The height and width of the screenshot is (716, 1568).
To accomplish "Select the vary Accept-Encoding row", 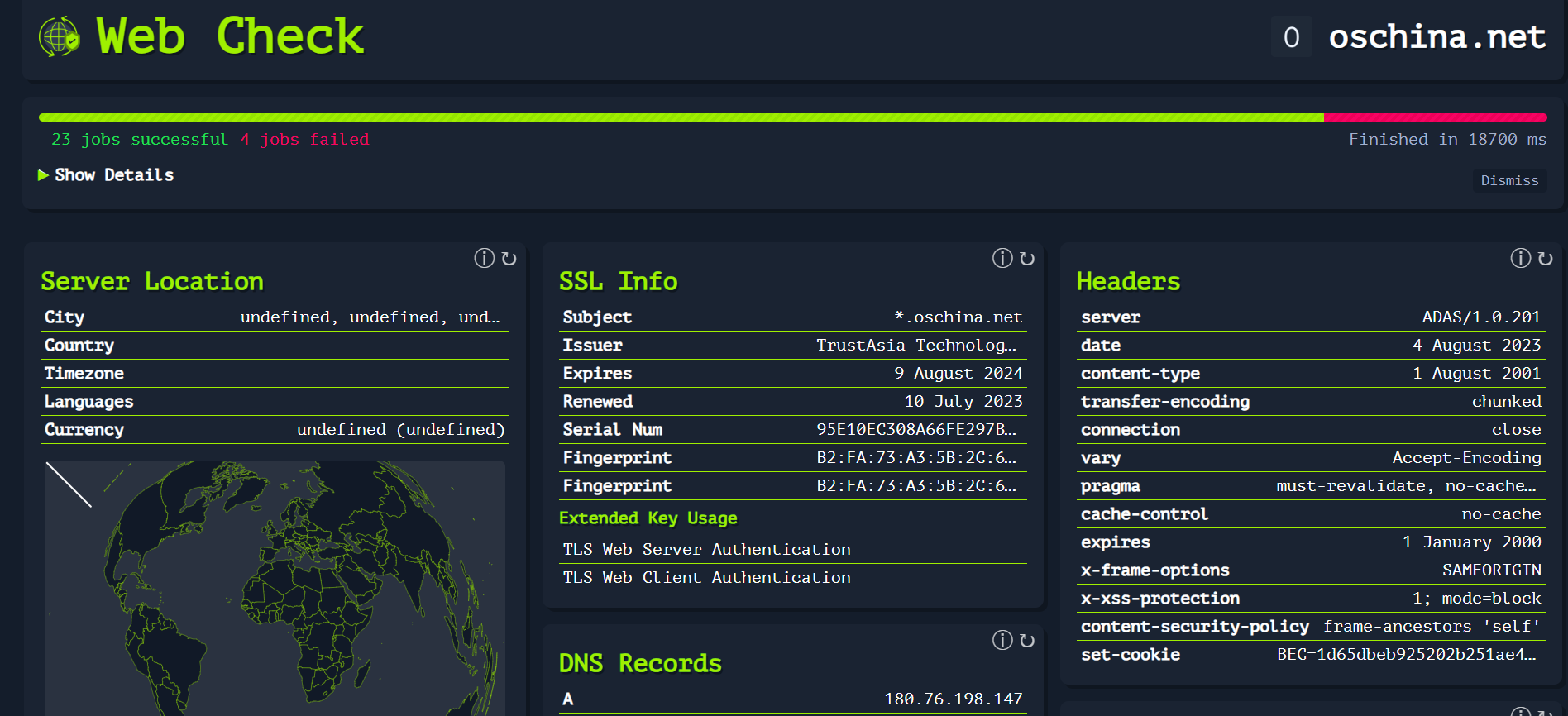I will pyautogui.click(x=1311, y=458).
